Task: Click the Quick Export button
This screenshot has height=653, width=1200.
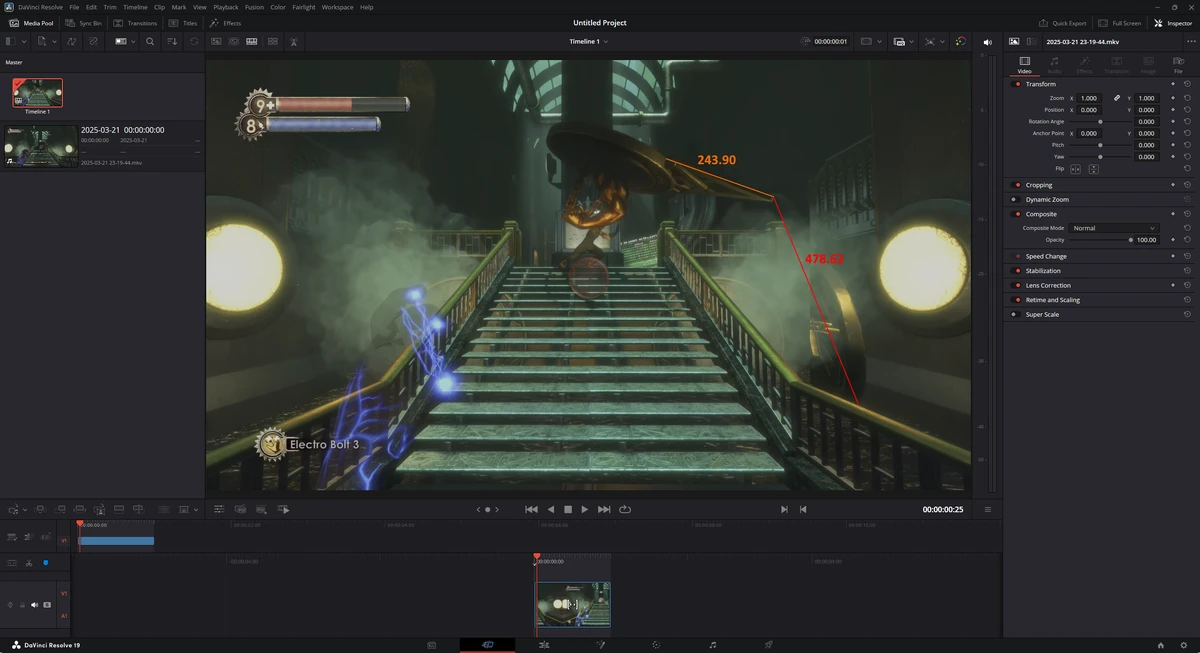Action: pos(1063,23)
